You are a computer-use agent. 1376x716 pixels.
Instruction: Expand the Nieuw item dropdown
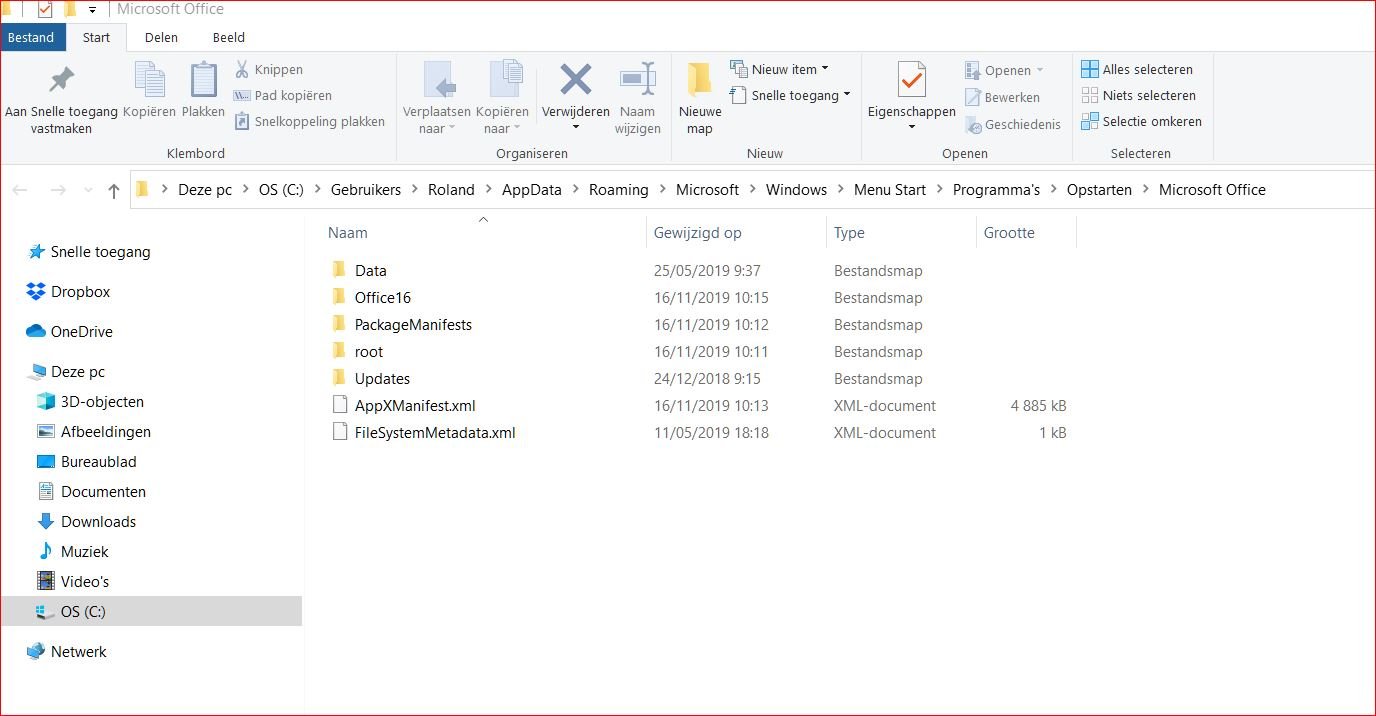click(x=824, y=69)
